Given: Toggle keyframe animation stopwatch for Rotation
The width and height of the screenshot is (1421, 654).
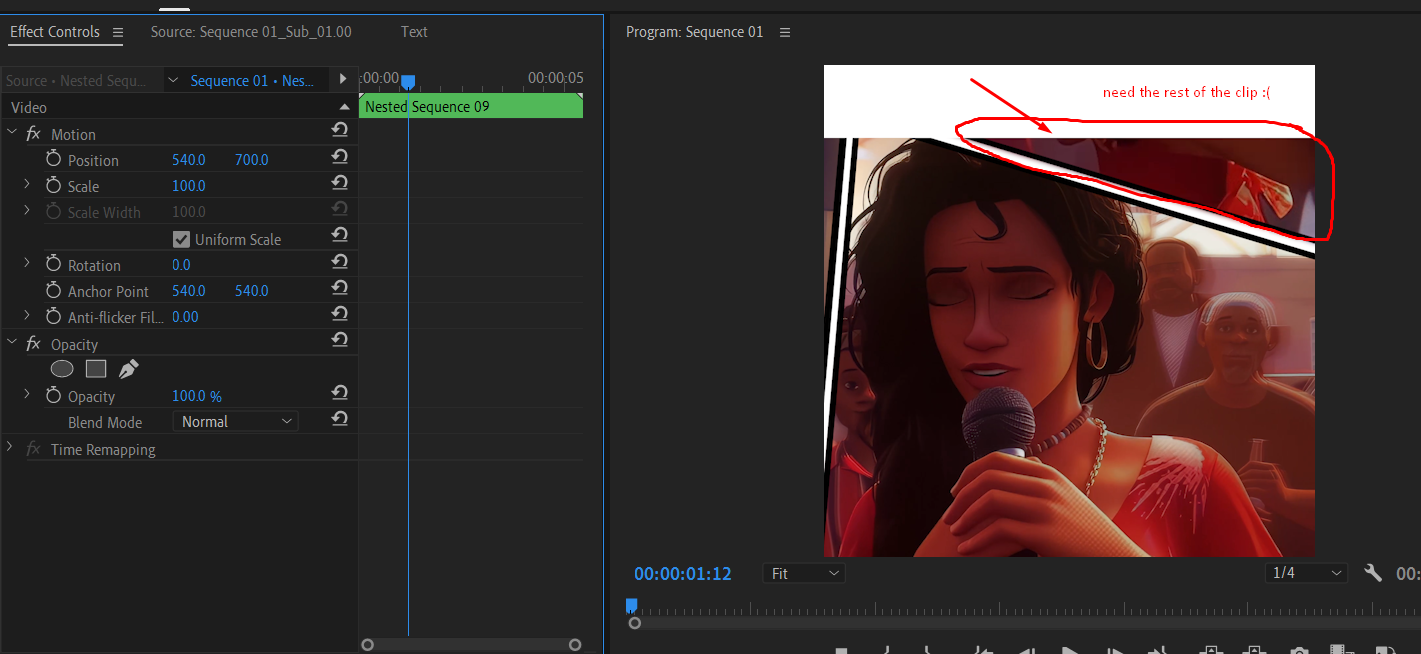Looking at the screenshot, I should pyautogui.click(x=54, y=263).
